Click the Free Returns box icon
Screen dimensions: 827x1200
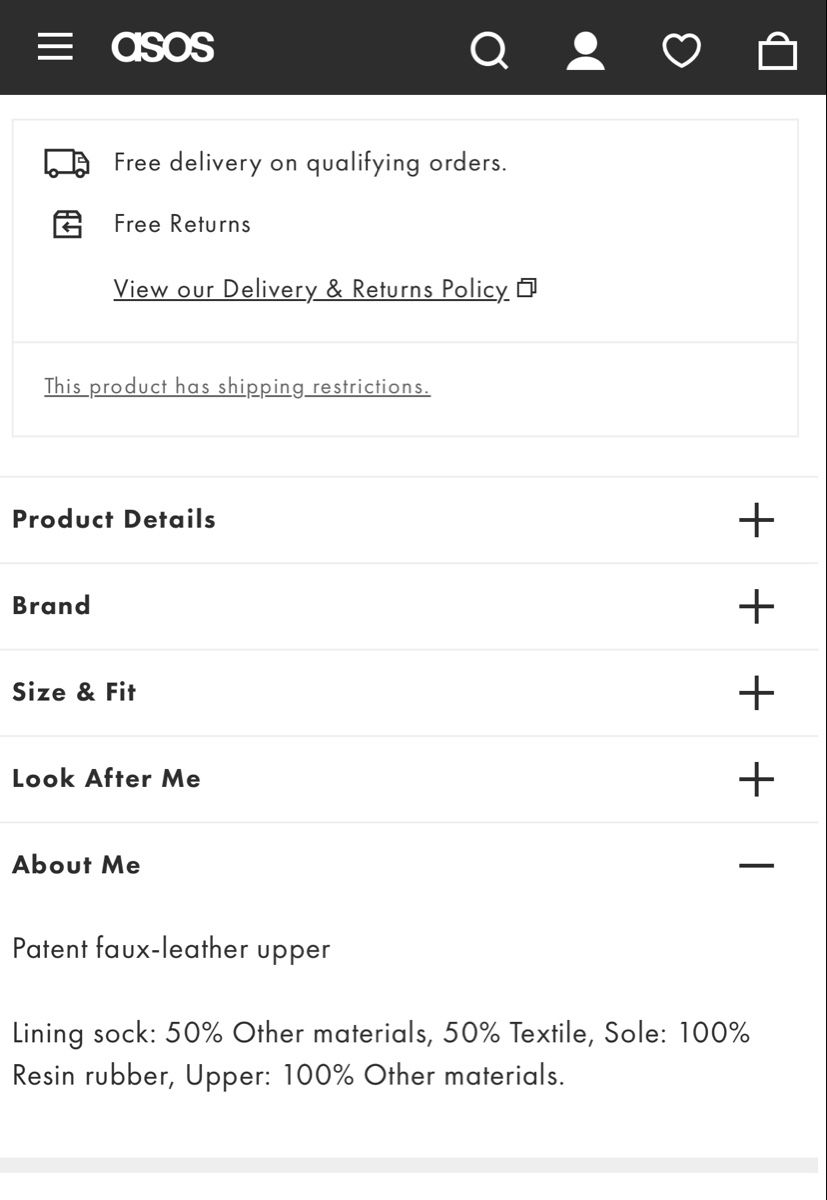pyautogui.click(x=67, y=224)
